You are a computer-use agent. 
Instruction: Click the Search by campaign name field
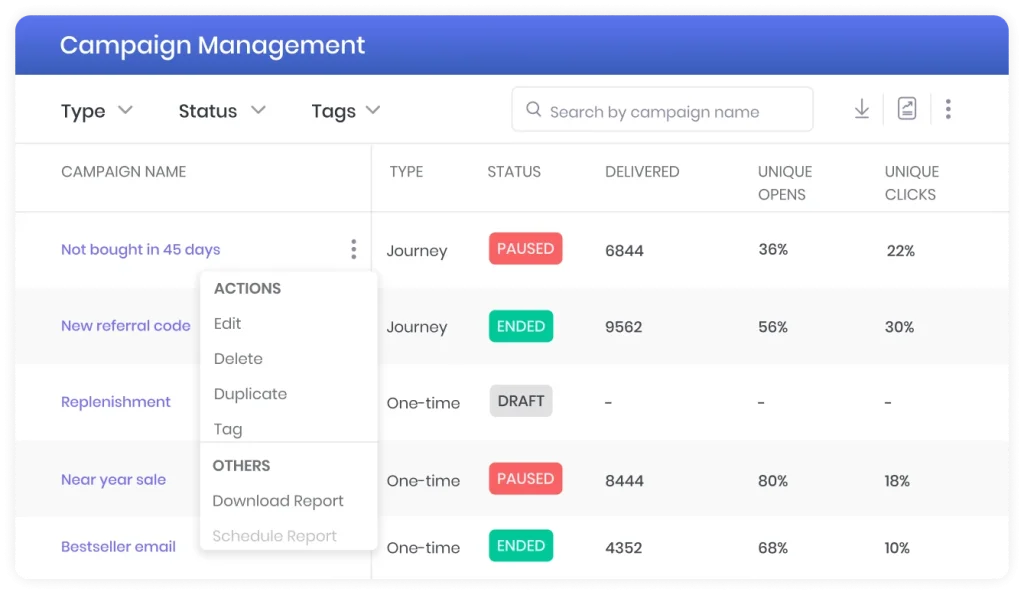(662, 110)
